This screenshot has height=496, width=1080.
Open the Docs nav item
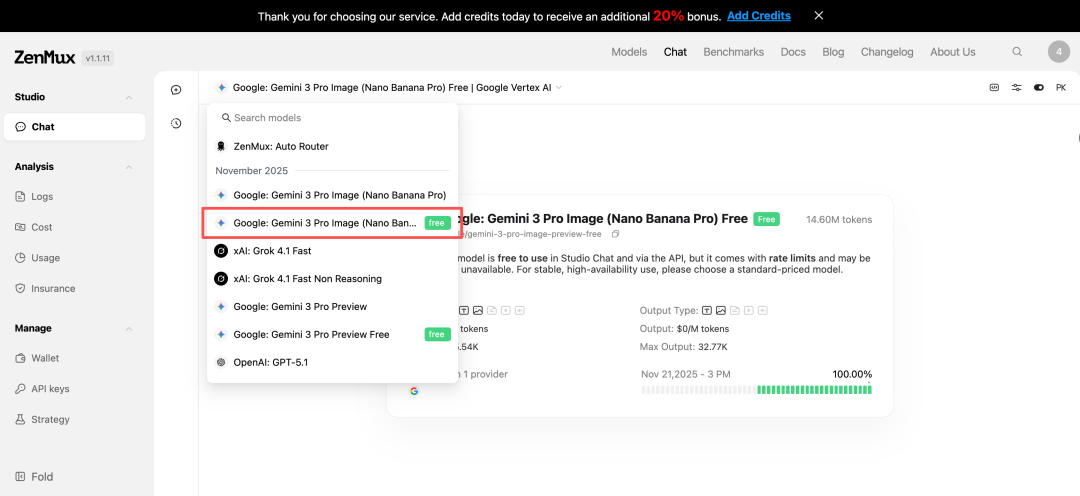(x=793, y=52)
